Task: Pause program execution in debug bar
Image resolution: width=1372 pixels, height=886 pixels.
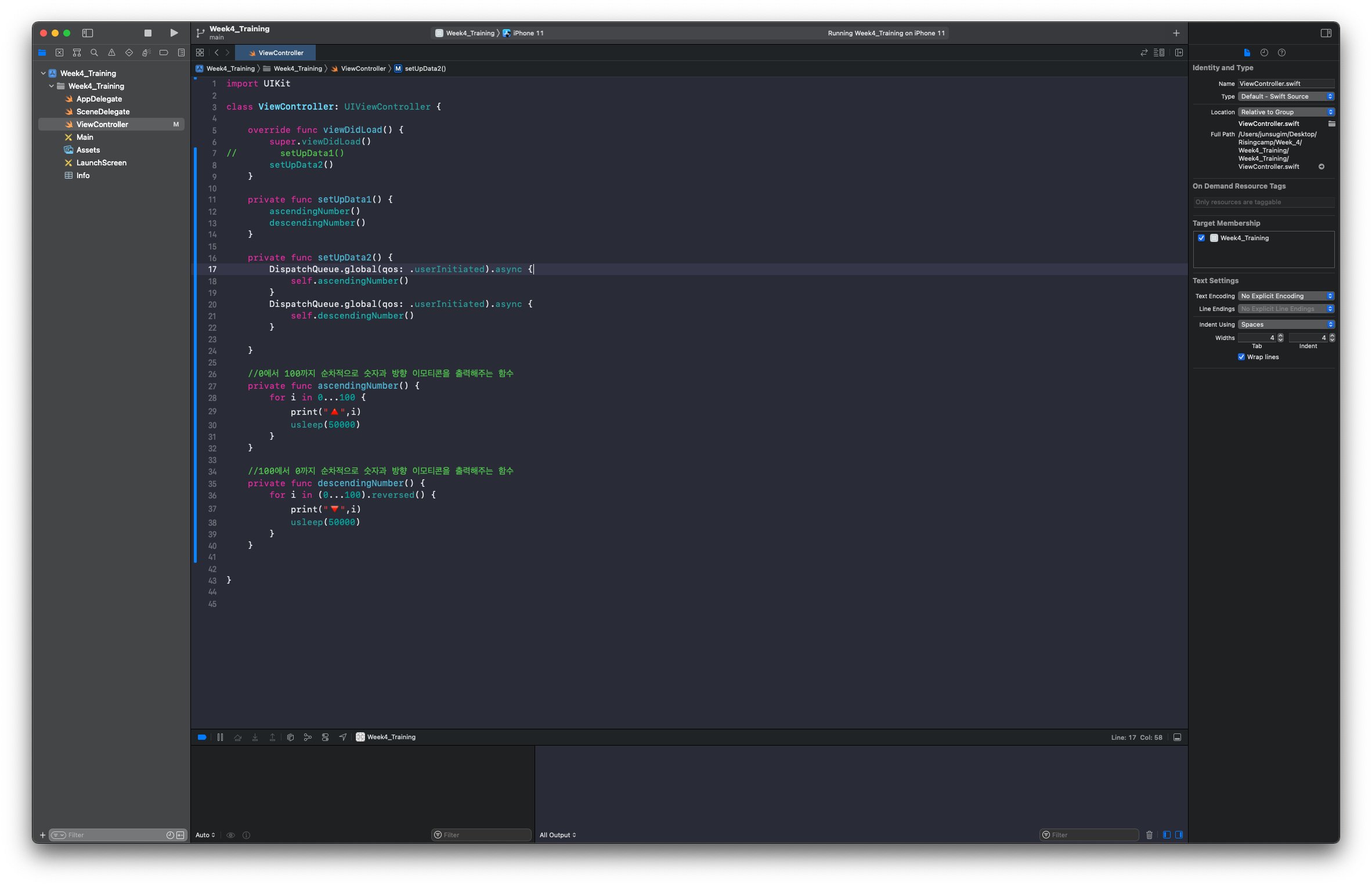Action: 220,737
